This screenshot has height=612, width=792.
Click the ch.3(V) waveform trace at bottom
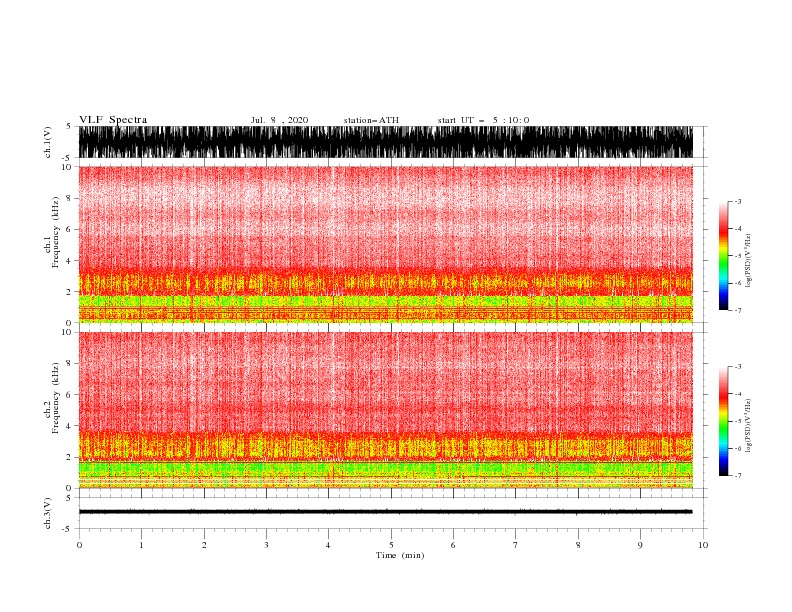385,512
